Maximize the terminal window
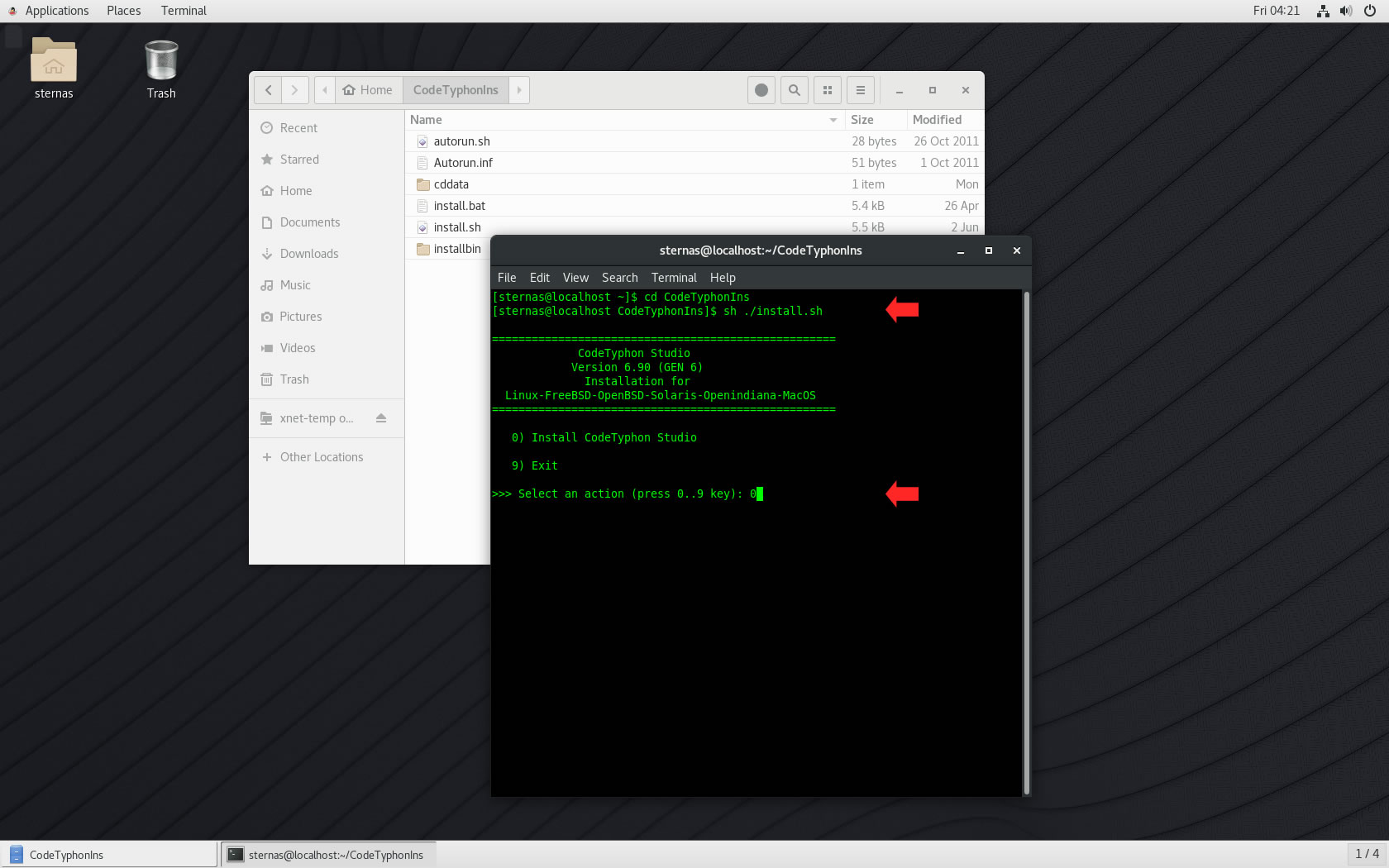 pos(989,250)
